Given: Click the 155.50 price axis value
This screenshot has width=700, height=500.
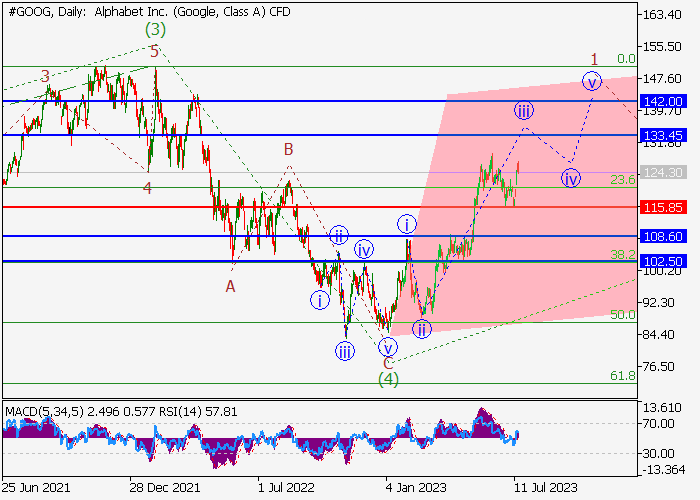Looking at the screenshot, I should pyautogui.click(x=662, y=47).
